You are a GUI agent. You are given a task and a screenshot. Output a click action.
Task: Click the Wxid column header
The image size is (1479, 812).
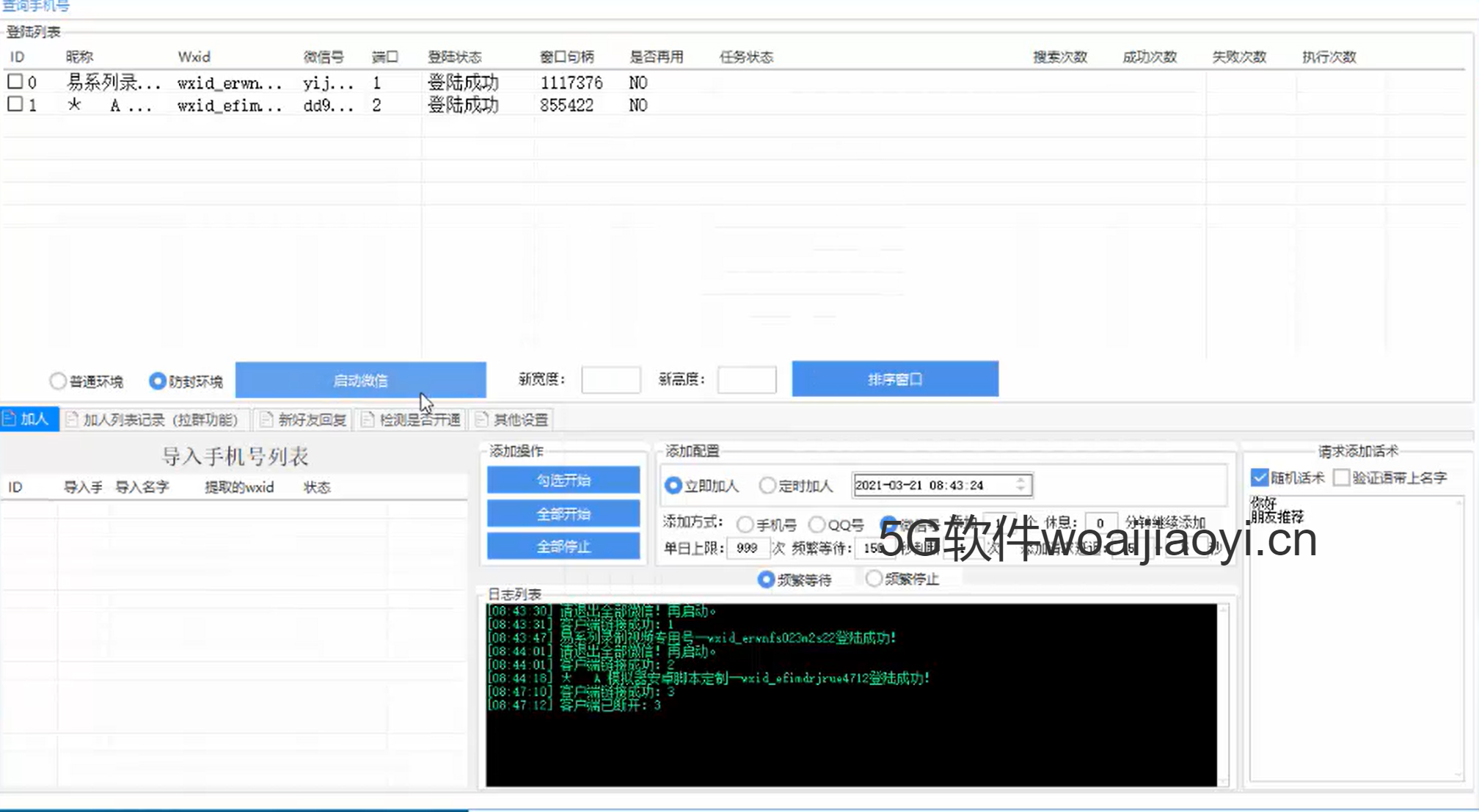194,56
